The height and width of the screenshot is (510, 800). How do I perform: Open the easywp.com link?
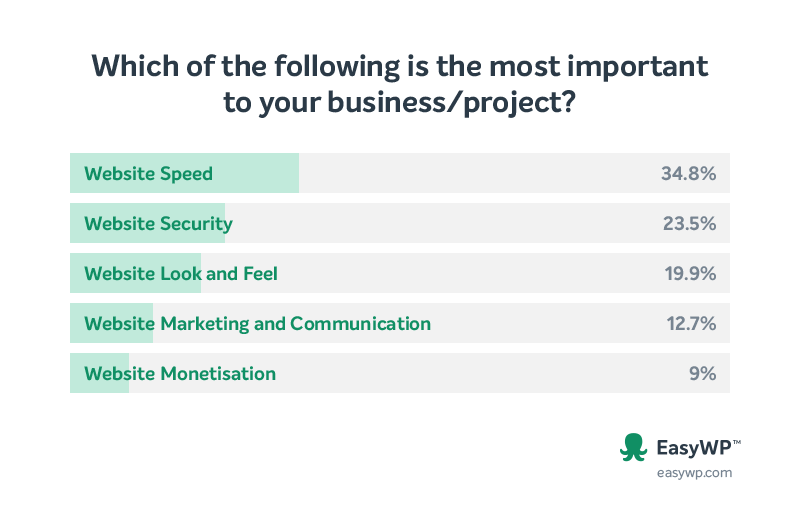coord(694,473)
